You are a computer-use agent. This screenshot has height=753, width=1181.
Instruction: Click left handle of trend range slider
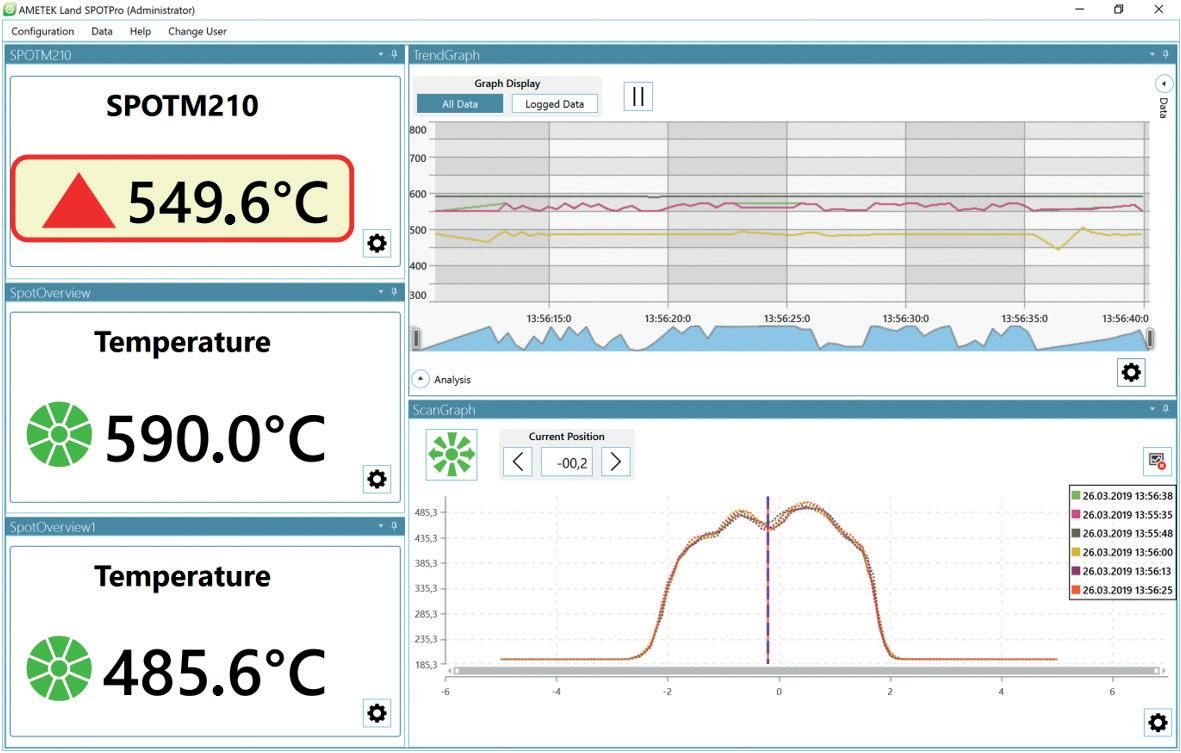click(x=416, y=339)
